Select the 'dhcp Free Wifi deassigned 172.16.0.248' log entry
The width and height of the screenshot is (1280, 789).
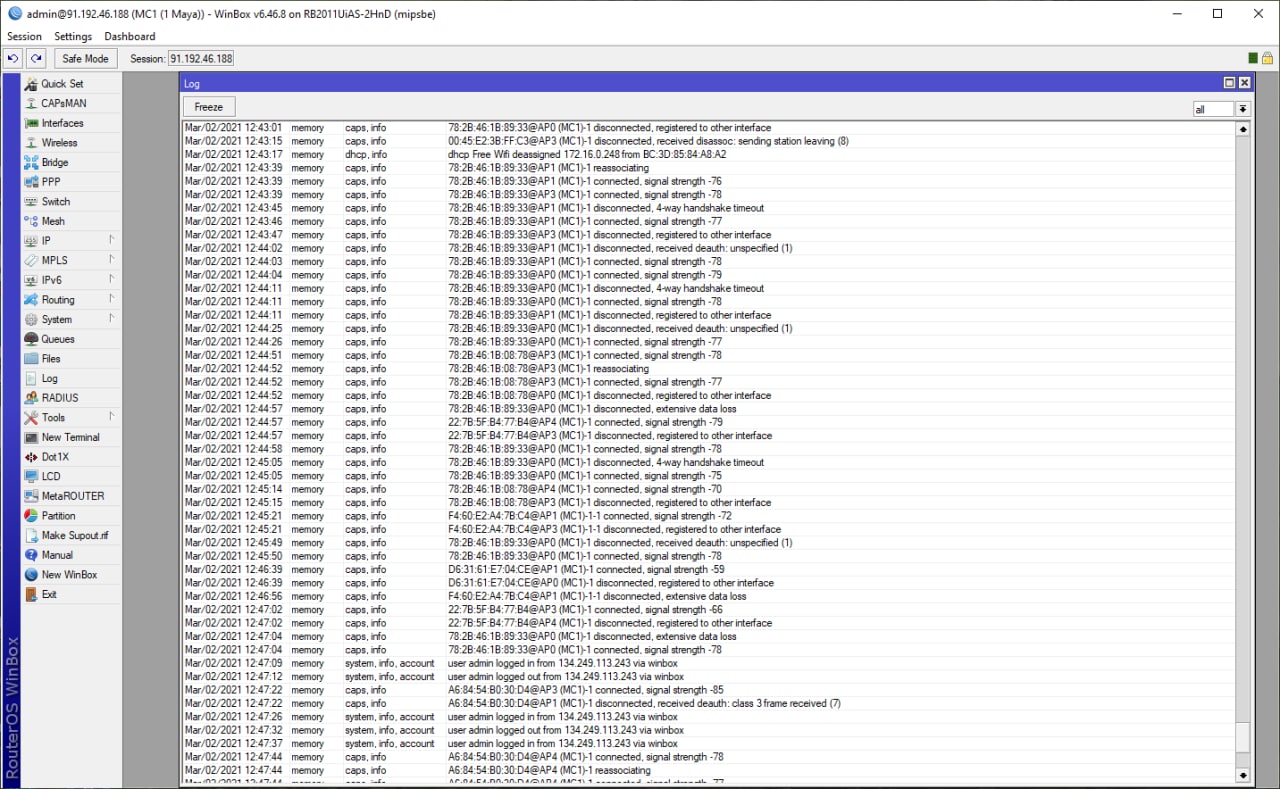[709, 155]
